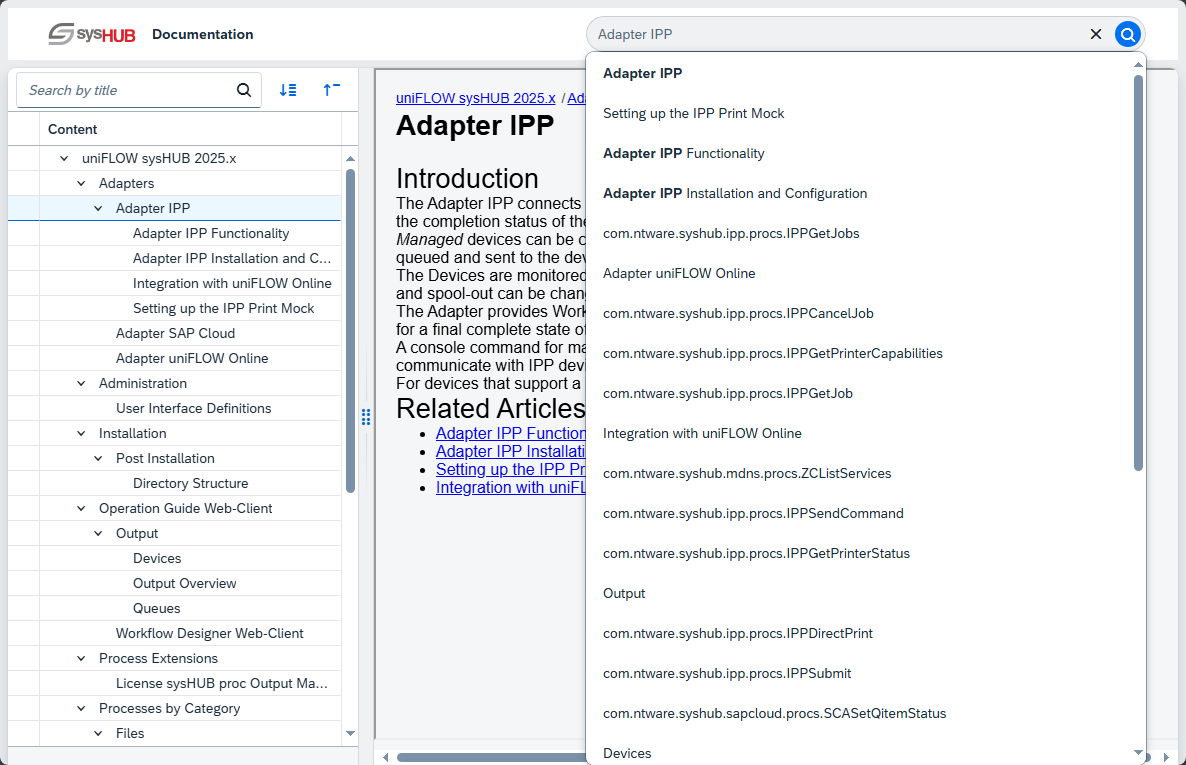Select 'Adapter uniFLOW Online' suggestion

[x=860, y=273]
